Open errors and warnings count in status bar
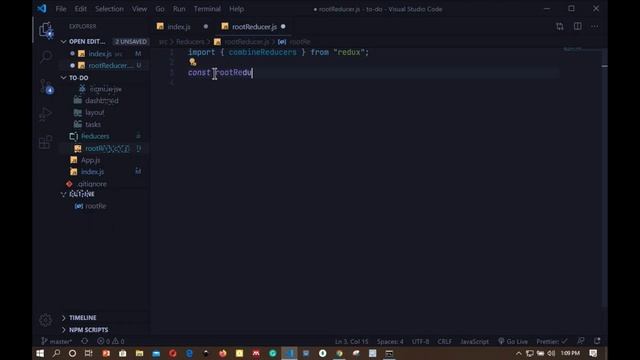The width and height of the screenshot is (640, 360). [x=111, y=341]
